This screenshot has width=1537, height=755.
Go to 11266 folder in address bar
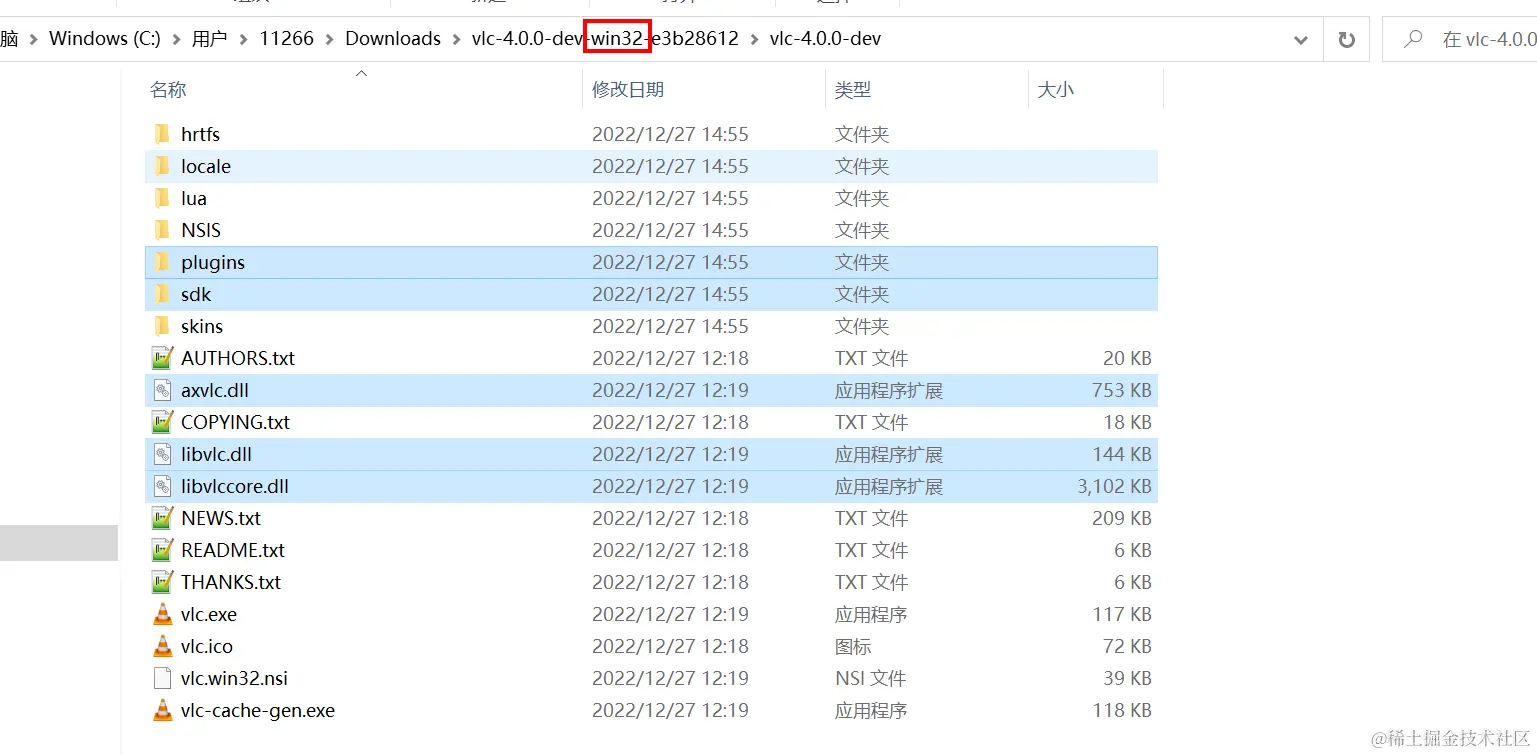pyautogui.click(x=286, y=39)
